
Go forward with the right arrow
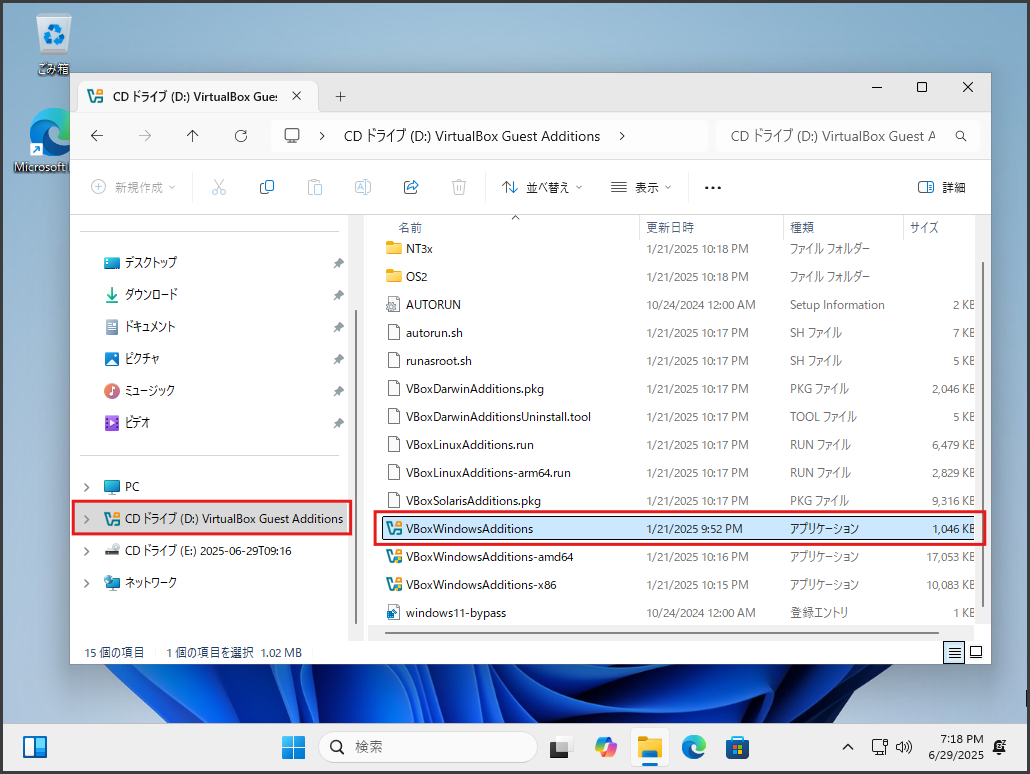[145, 136]
